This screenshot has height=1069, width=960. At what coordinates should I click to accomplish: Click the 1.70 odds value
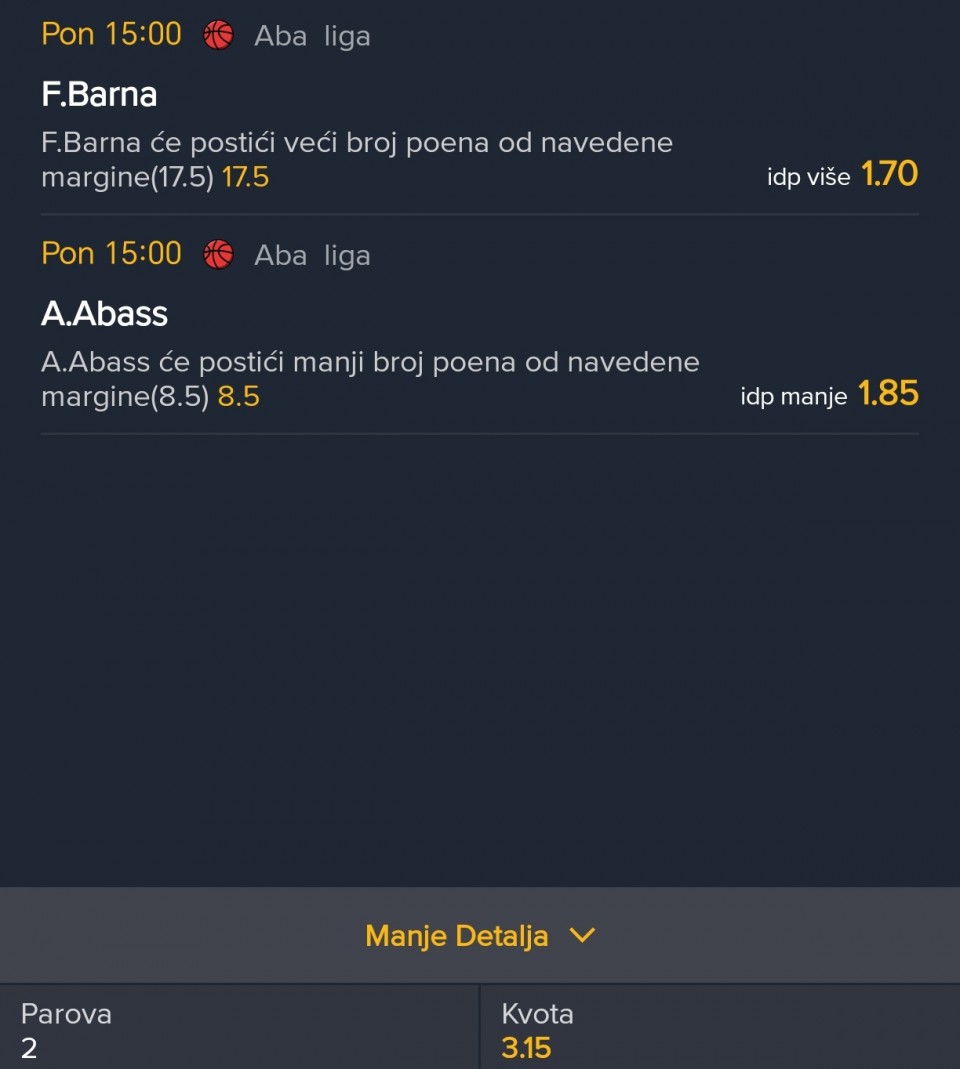(x=889, y=175)
